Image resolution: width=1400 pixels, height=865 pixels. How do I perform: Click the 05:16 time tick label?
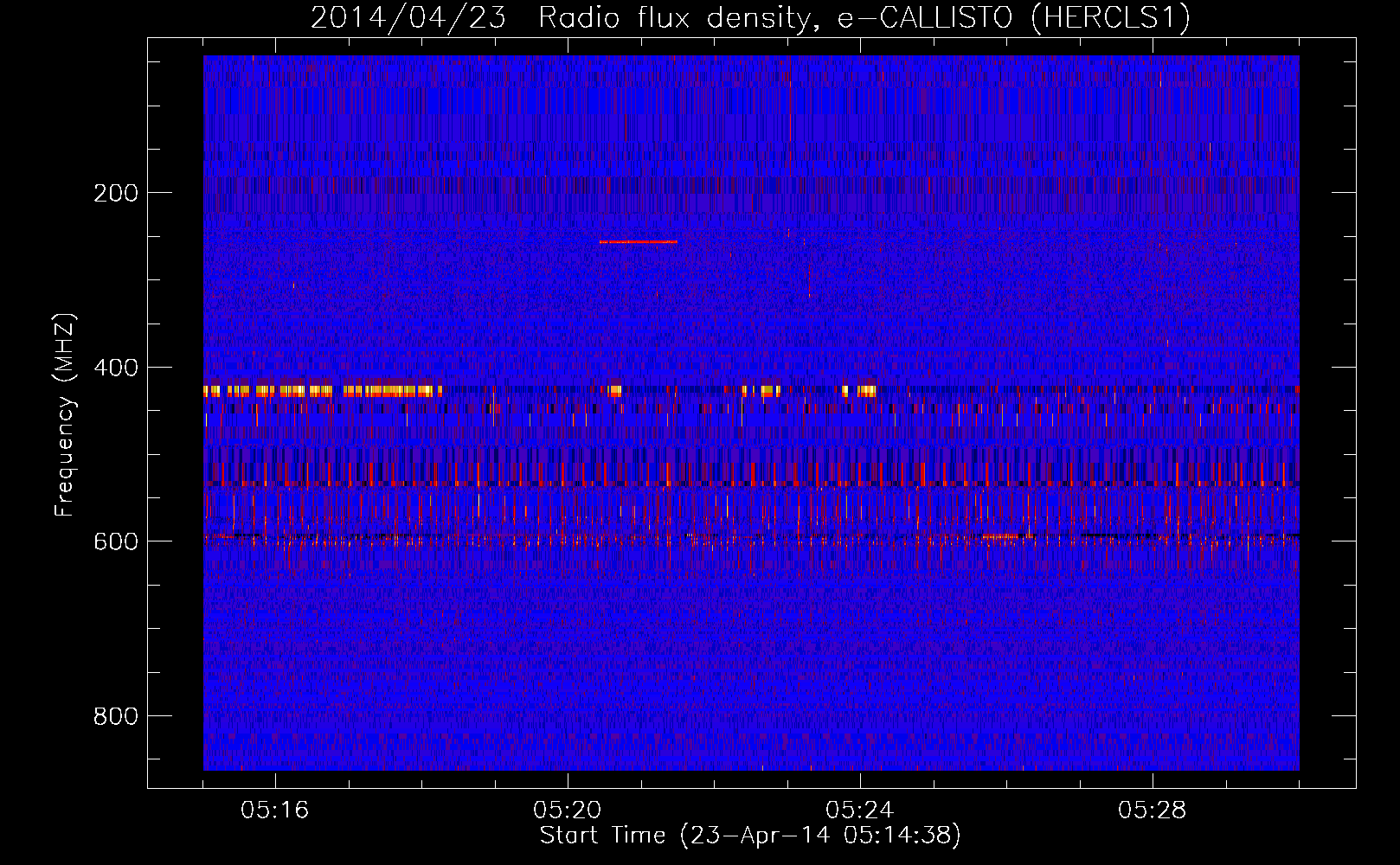274,811
